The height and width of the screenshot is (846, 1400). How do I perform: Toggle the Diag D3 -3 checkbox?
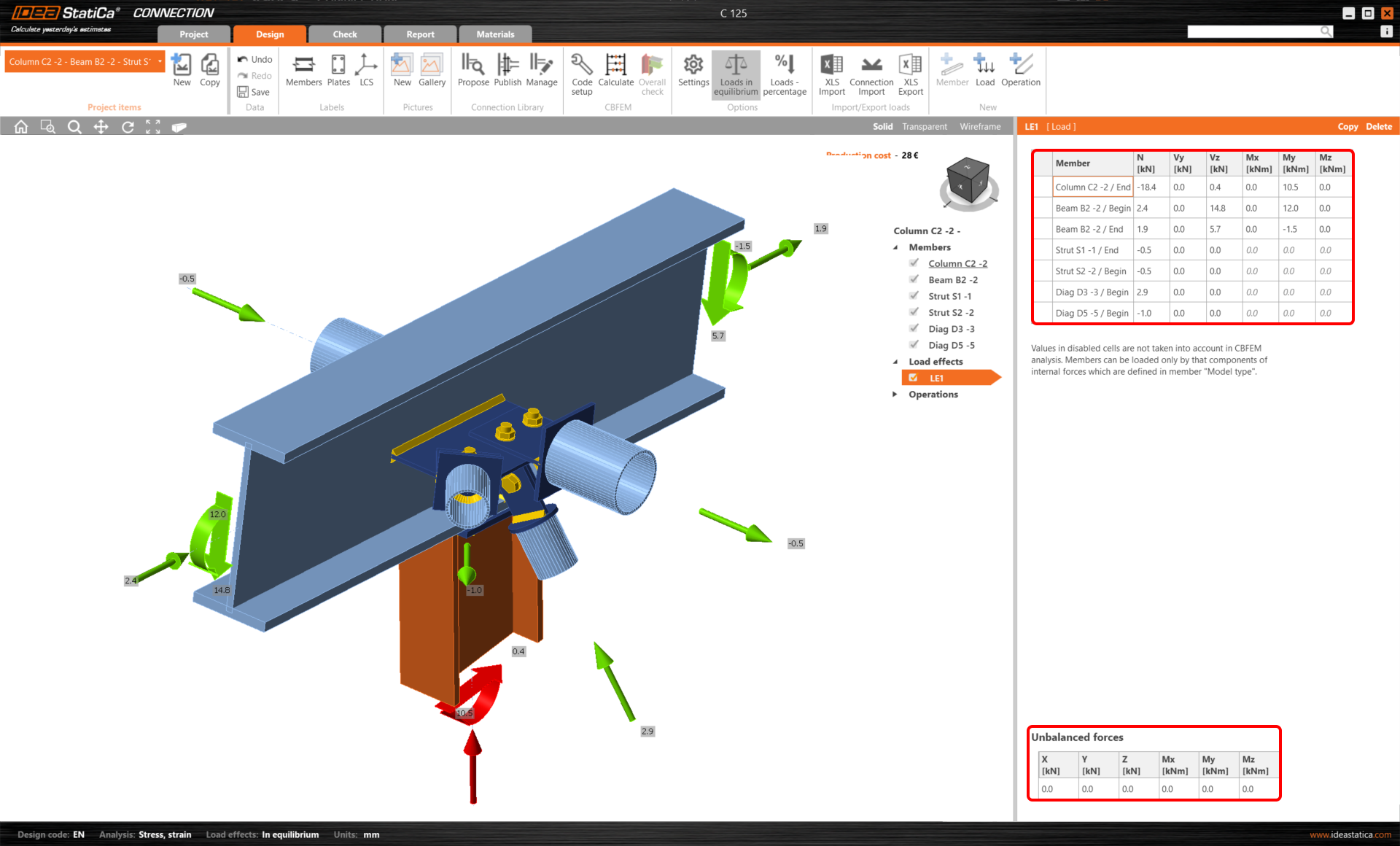pyautogui.click(x=914, y=328)
